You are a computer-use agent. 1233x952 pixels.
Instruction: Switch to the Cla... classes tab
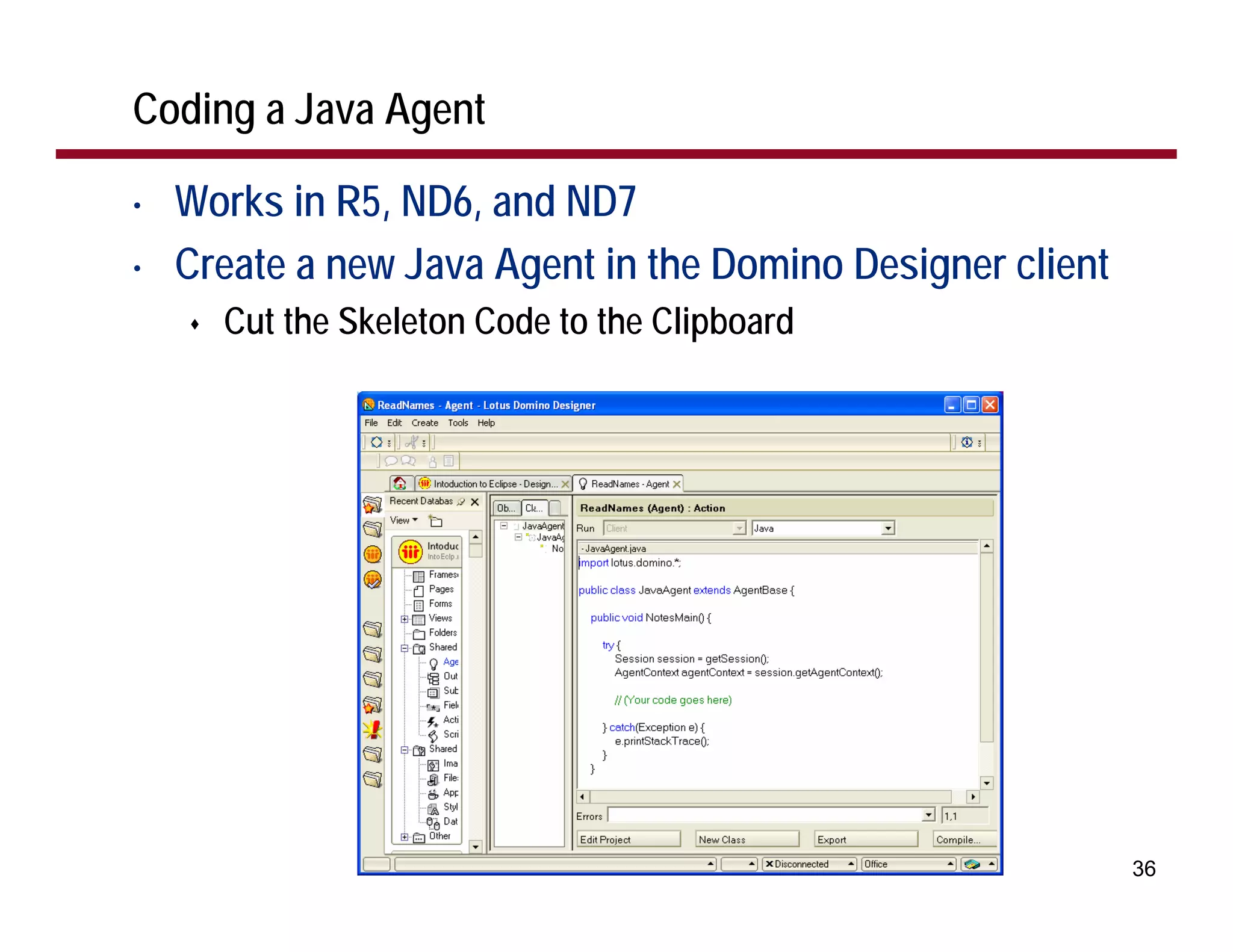click(534, 508)
